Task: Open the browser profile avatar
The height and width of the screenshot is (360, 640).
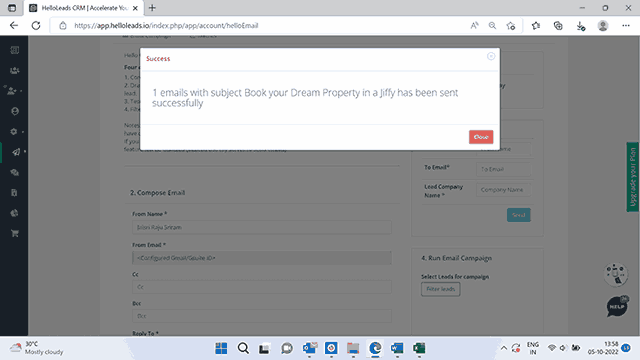Action: [603, 26]
